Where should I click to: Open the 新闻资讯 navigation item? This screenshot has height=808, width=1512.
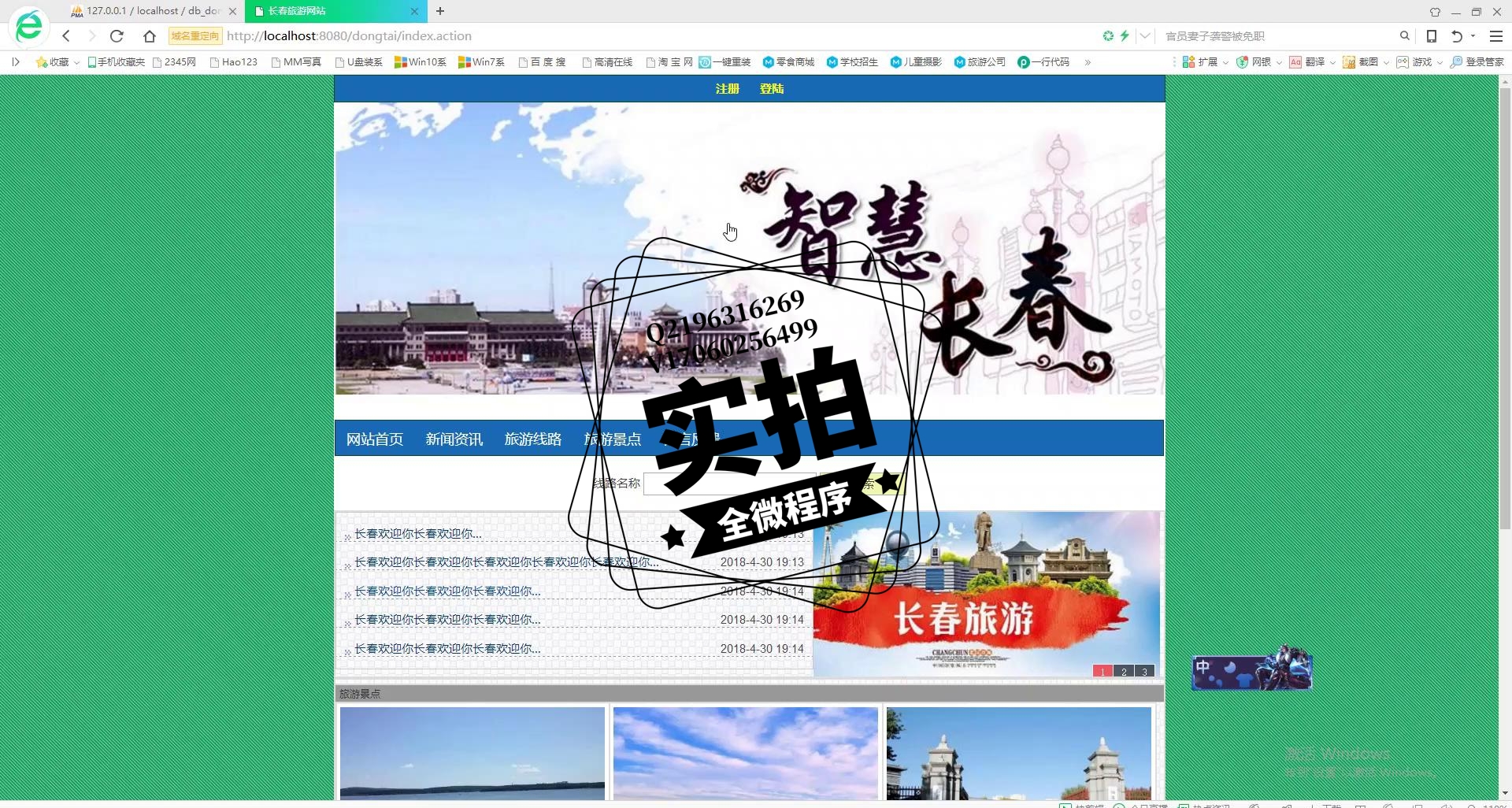454,439
